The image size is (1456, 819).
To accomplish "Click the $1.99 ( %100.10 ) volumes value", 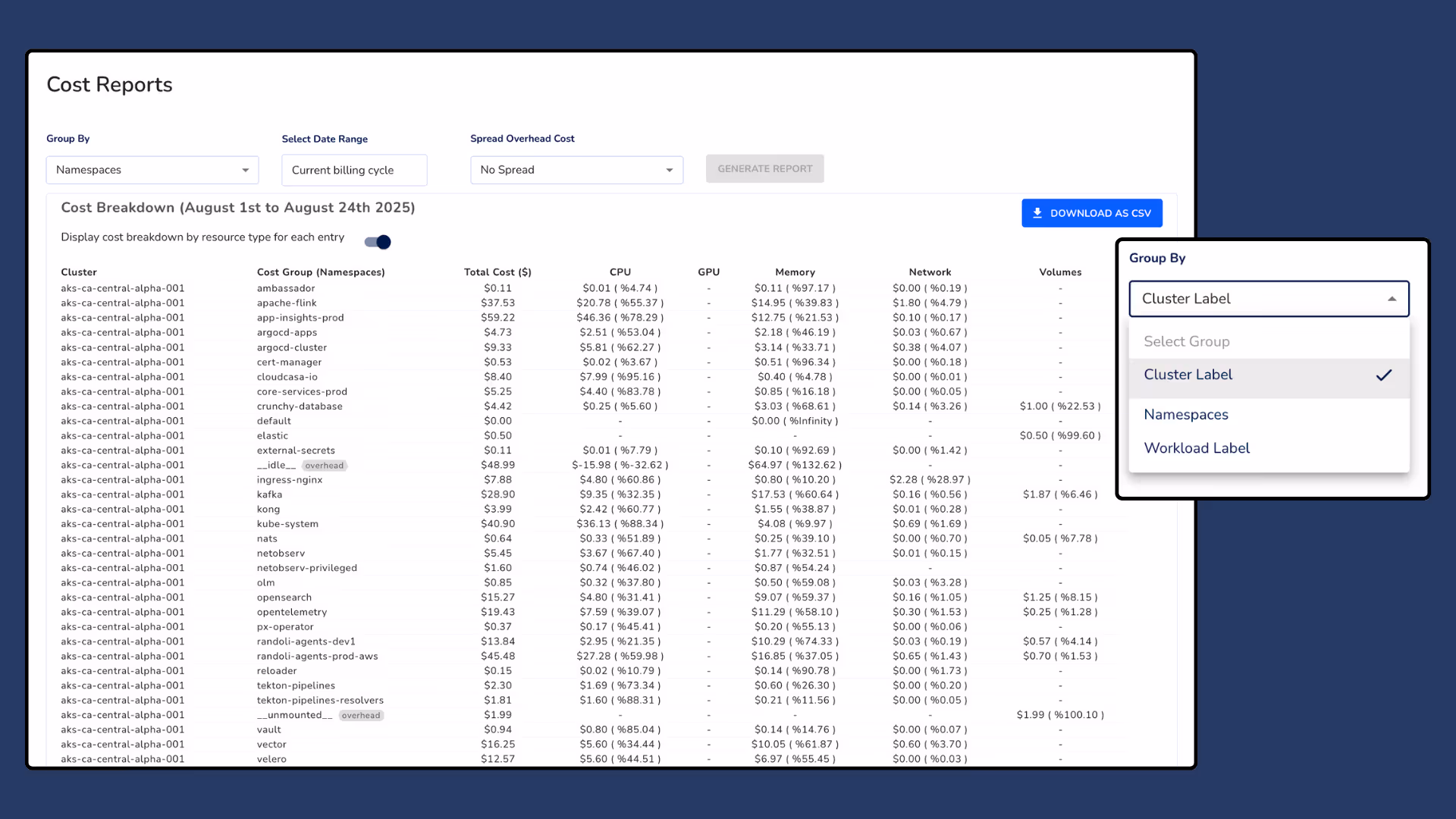I will point(1060,715).
